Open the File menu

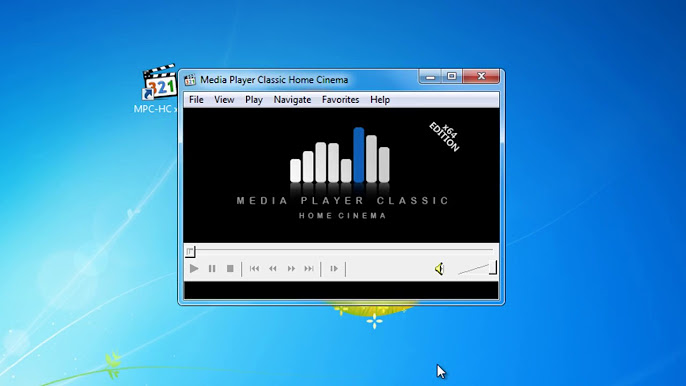click(196, 100)
